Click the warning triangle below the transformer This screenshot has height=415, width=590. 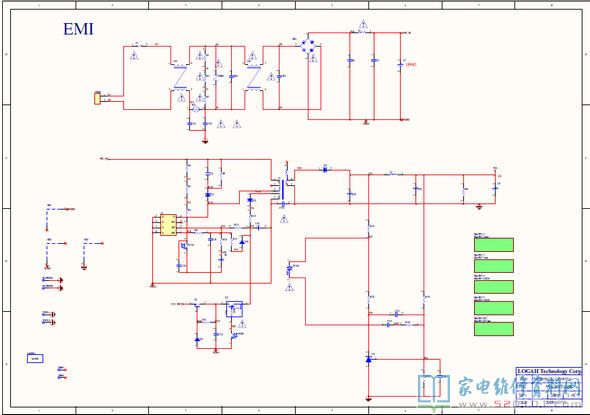click(x=284, y=219)
